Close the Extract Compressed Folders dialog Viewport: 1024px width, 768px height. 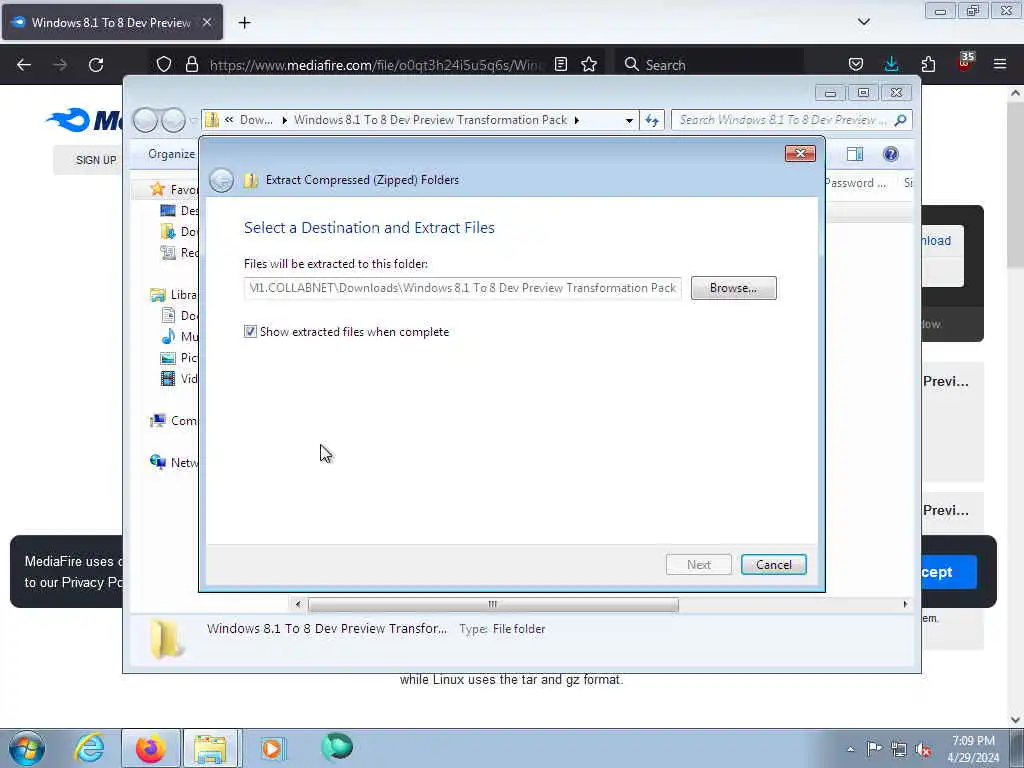coord(800,153)
